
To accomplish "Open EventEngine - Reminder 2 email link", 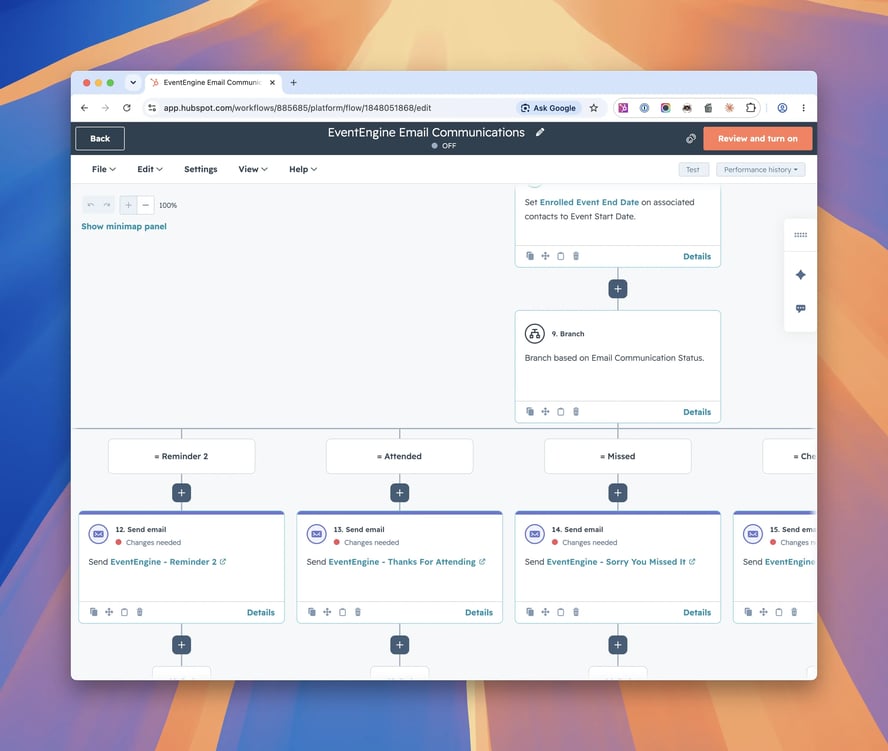I will pyautogui.click(x=168, y=562).
